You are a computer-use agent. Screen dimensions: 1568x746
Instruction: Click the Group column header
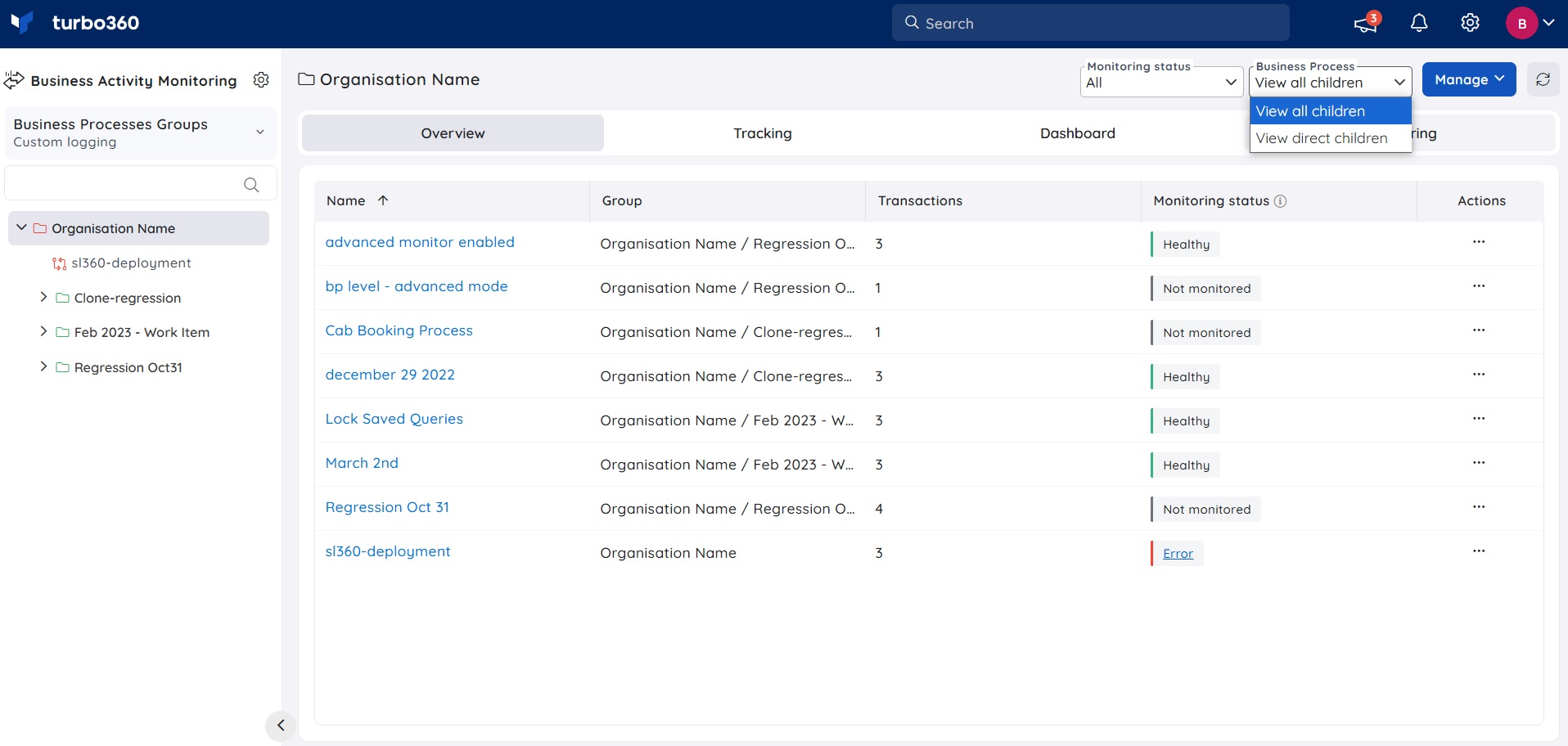(622, 201)
